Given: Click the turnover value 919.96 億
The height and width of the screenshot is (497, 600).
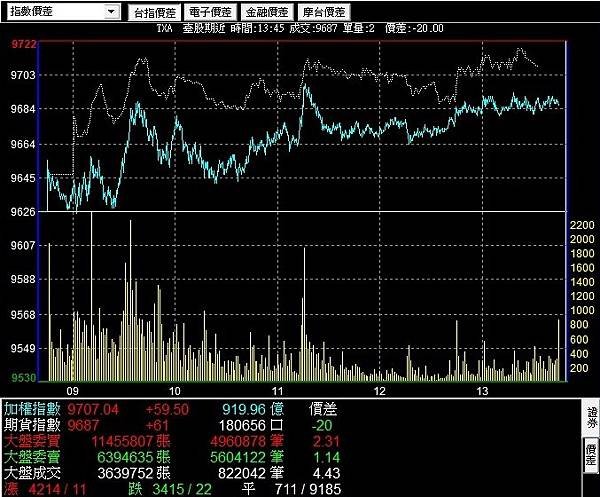Looking at the screenshot, I should 253,410.
